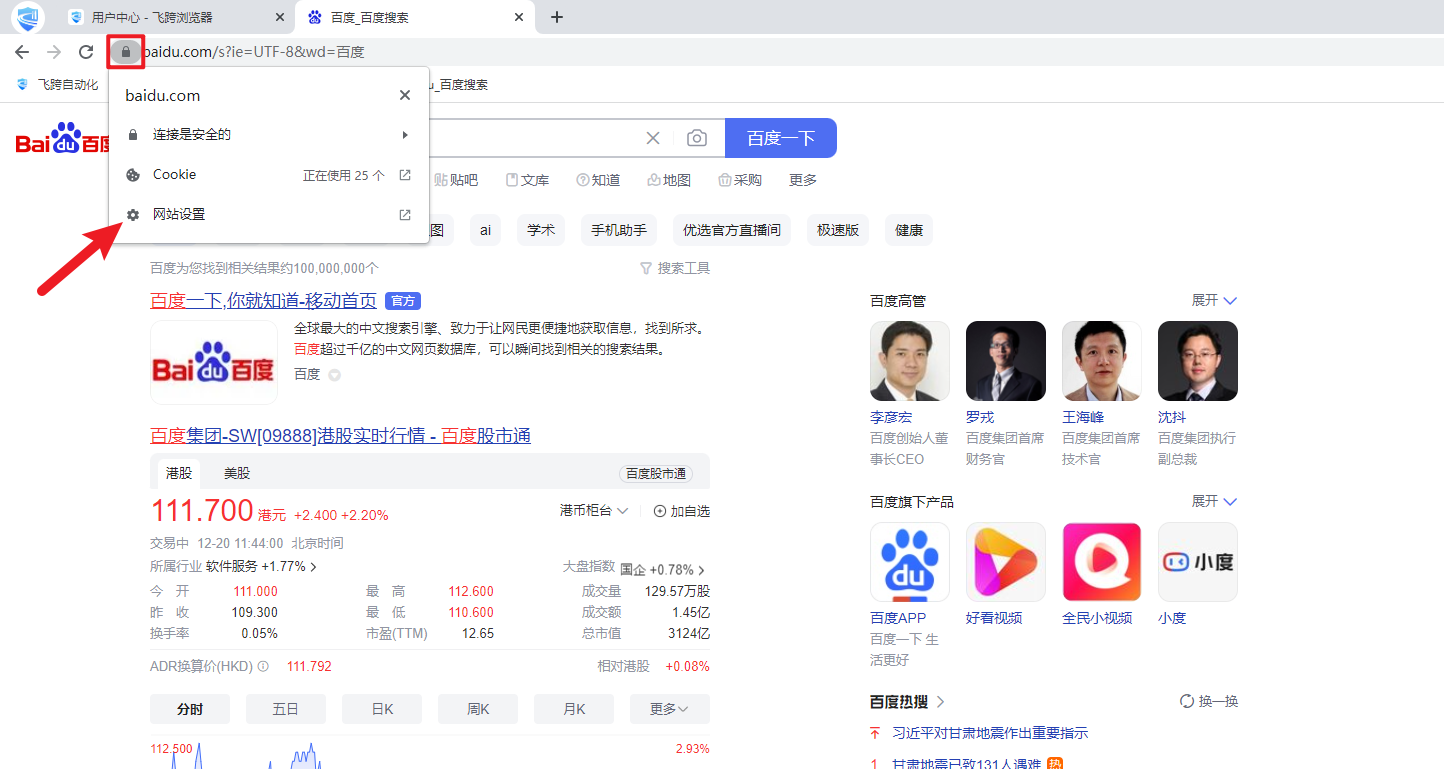
Task: Select the ai suggestion chip
Action: coord(485,230)
